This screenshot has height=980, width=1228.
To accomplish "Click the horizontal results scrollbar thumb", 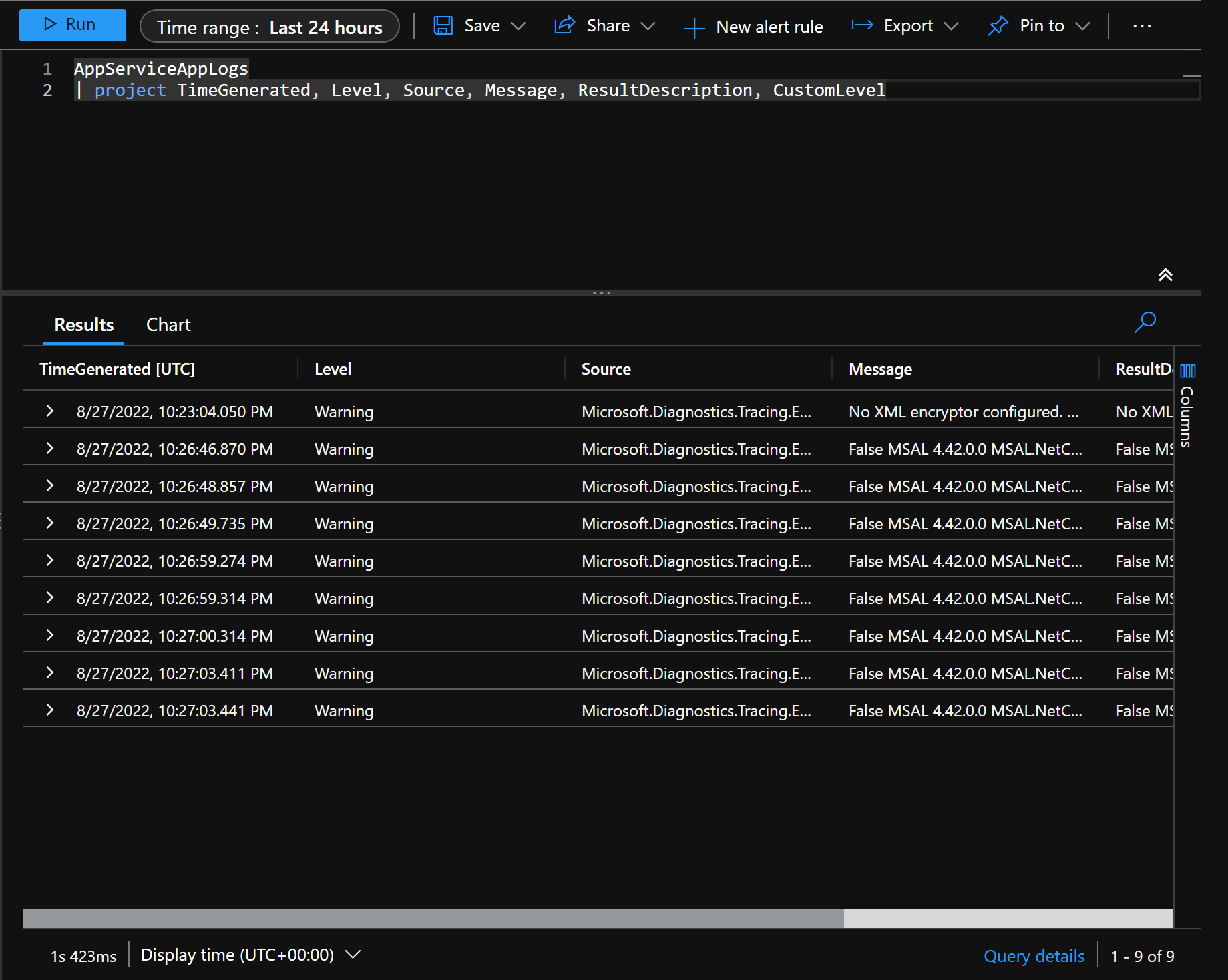I will [x=433, y=919].
